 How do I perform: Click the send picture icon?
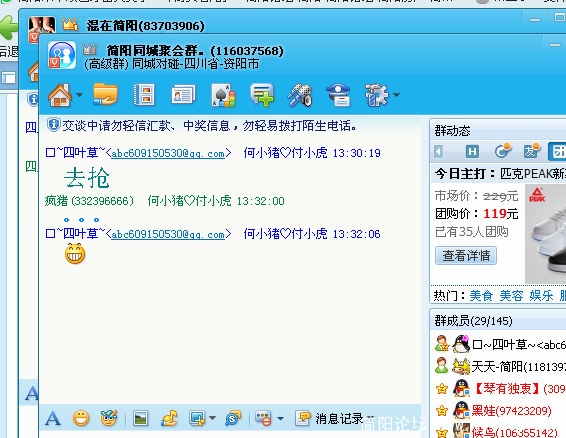pos(140,419)
